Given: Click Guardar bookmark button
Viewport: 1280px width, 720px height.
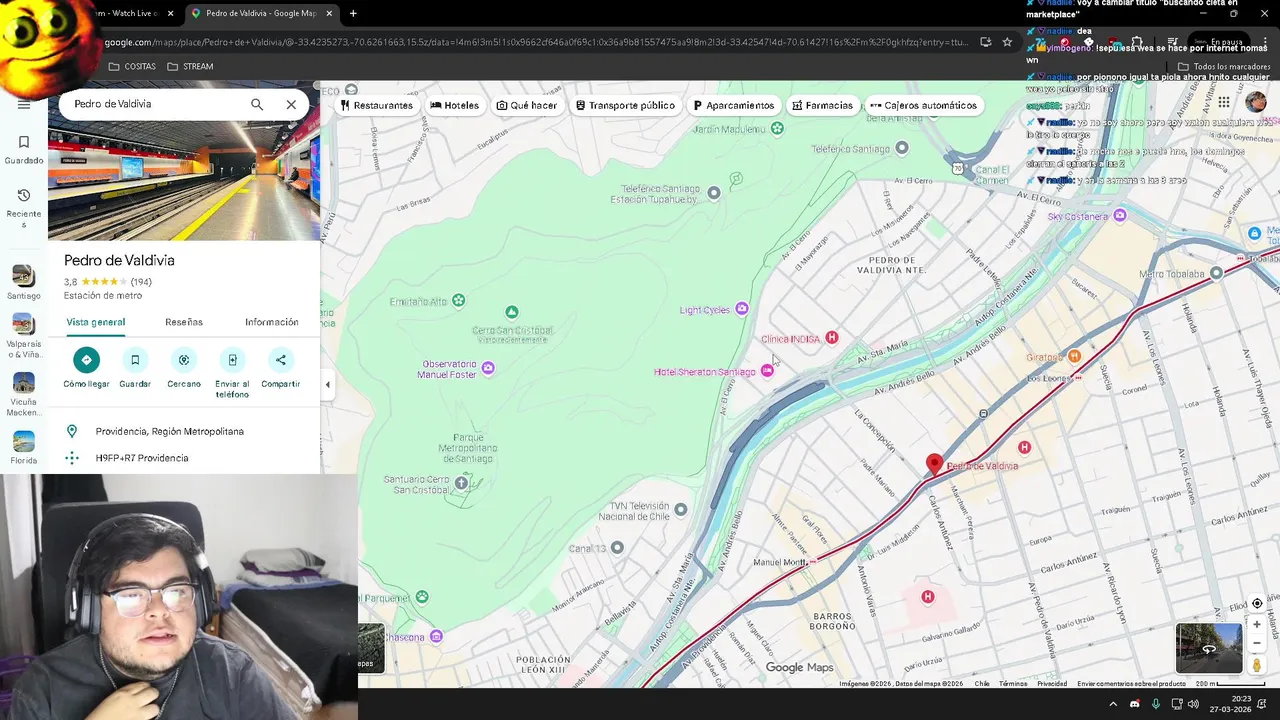Looking at the screenshot, I should [135, 360].
